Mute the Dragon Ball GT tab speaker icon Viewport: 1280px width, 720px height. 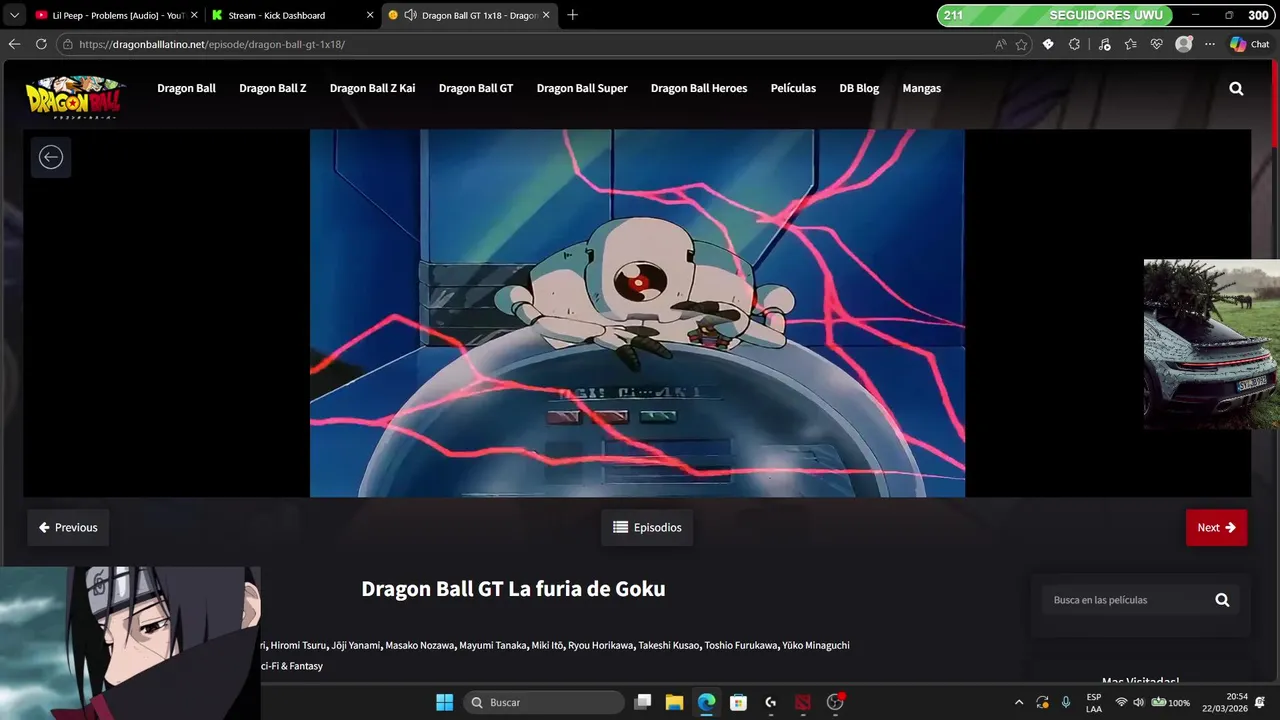pos(410,15)
